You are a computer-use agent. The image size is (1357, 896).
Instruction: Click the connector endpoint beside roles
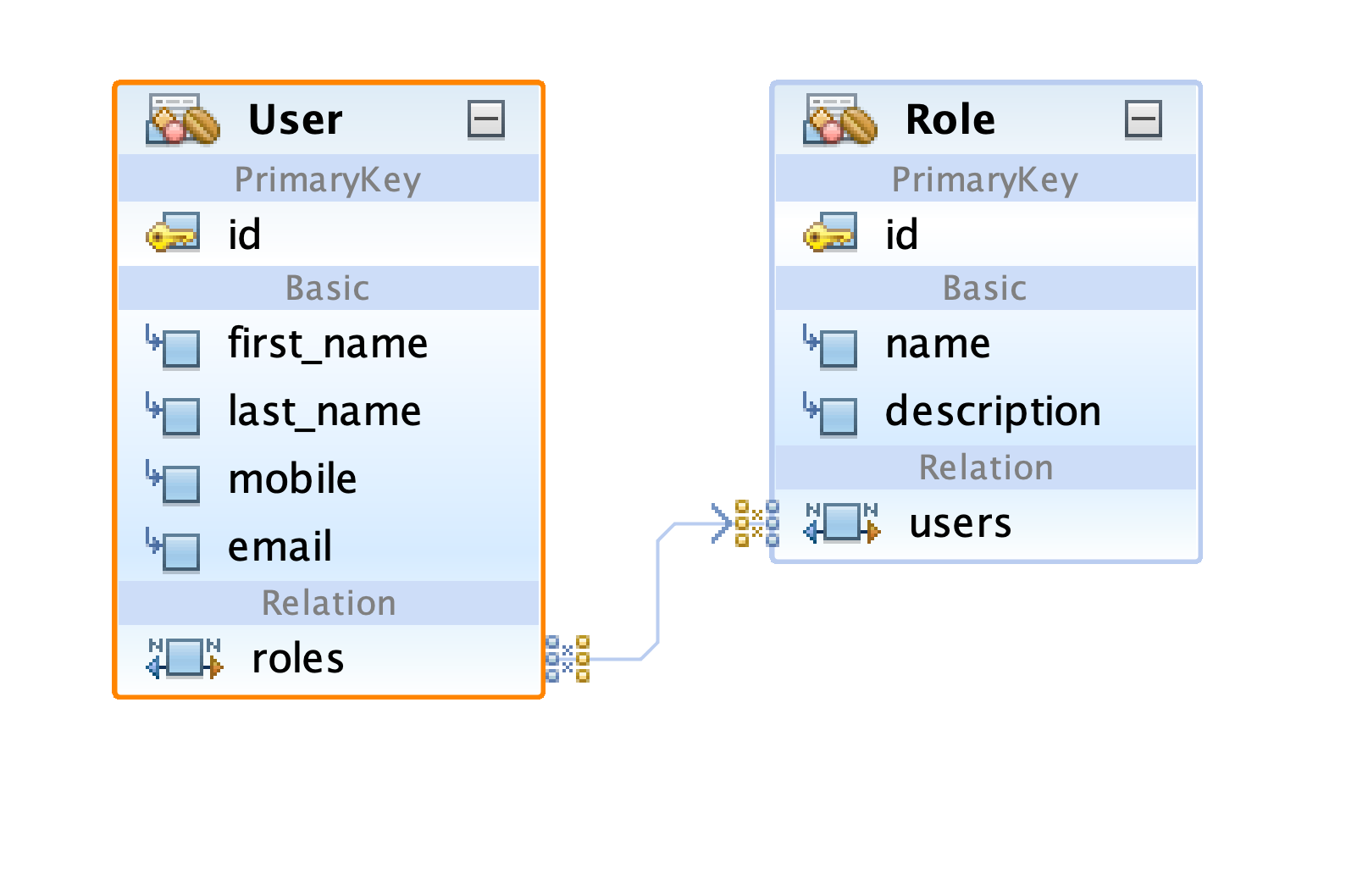click(568, 658)
